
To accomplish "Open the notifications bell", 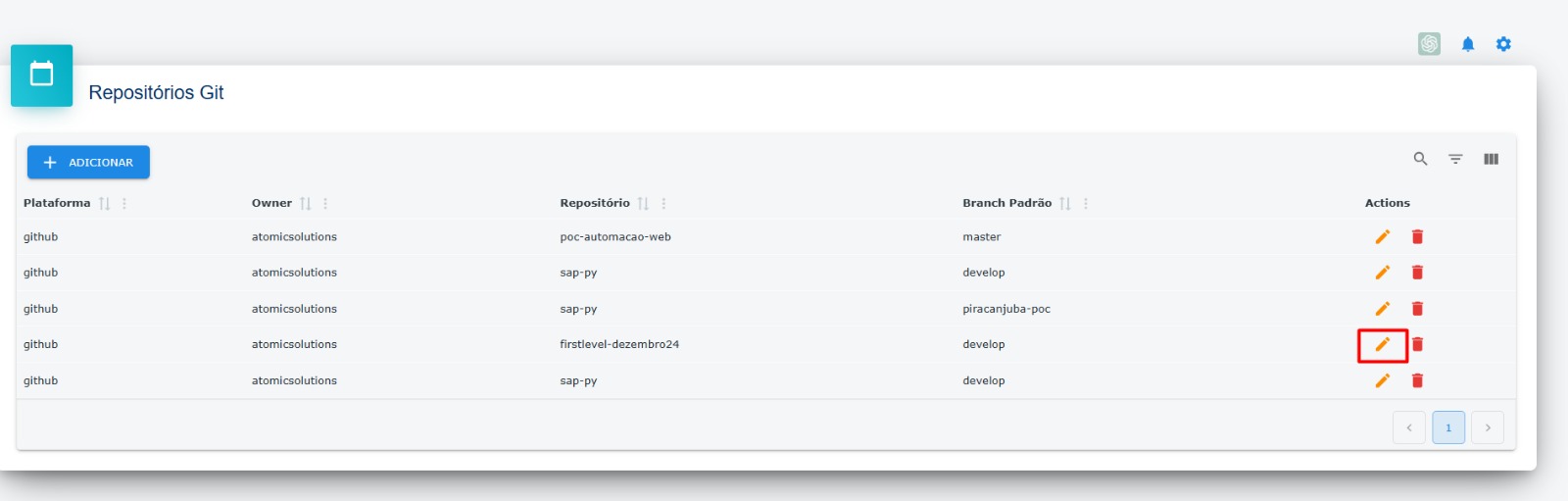I will (x=1467, y=44).
